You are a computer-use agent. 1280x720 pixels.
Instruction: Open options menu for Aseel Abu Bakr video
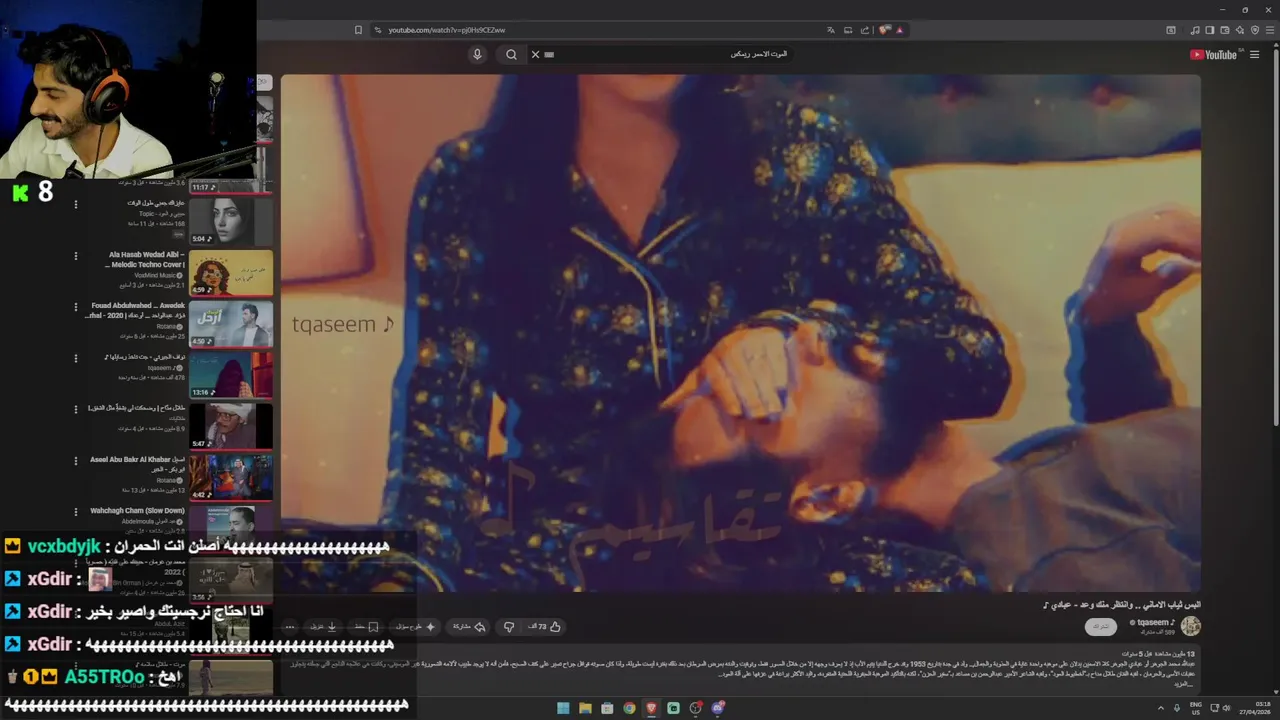pos(75,463)
